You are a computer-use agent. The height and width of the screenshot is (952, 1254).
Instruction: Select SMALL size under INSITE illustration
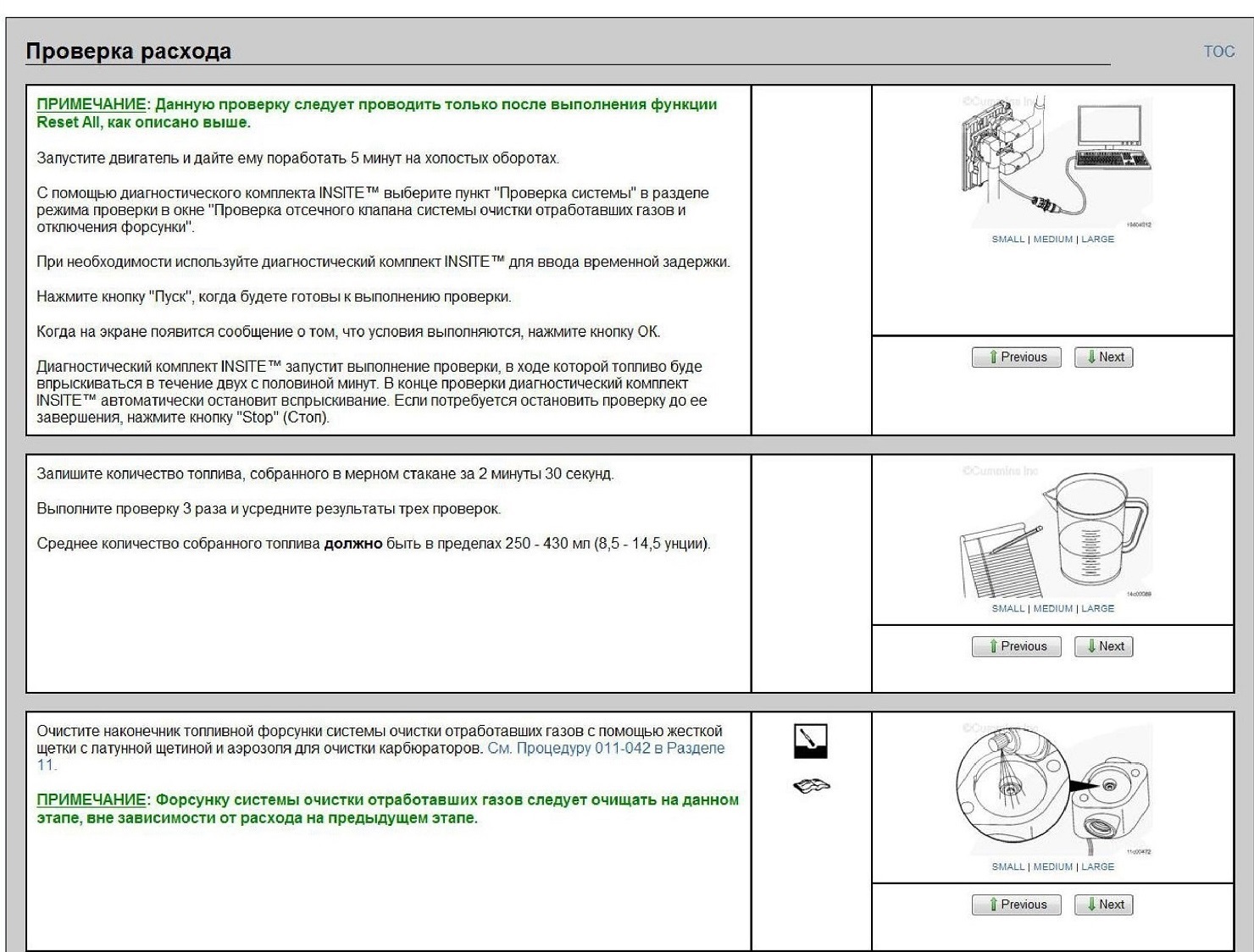pyautogui.click(x=1008, y=240)
